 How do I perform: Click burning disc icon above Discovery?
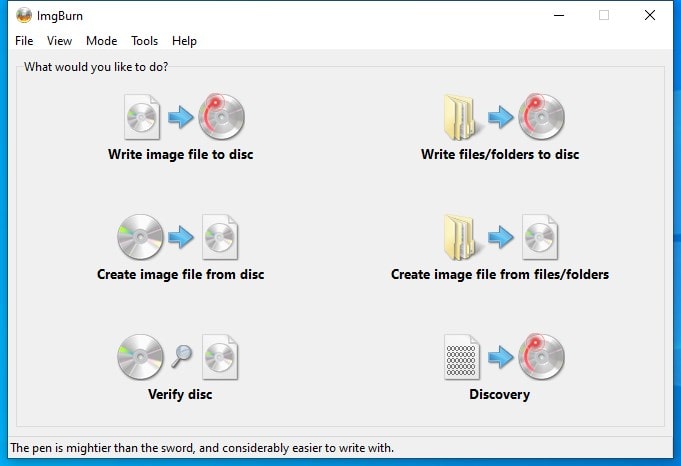click(541, 357)
